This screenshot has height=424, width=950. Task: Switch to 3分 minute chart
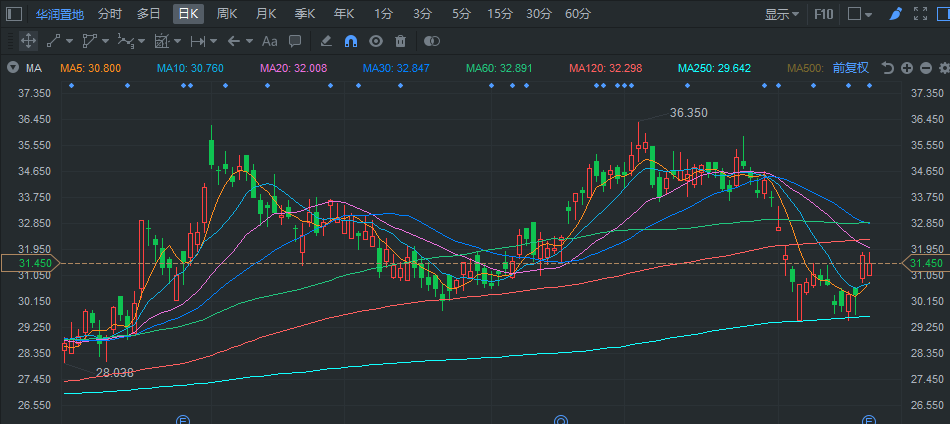(422, 14)
